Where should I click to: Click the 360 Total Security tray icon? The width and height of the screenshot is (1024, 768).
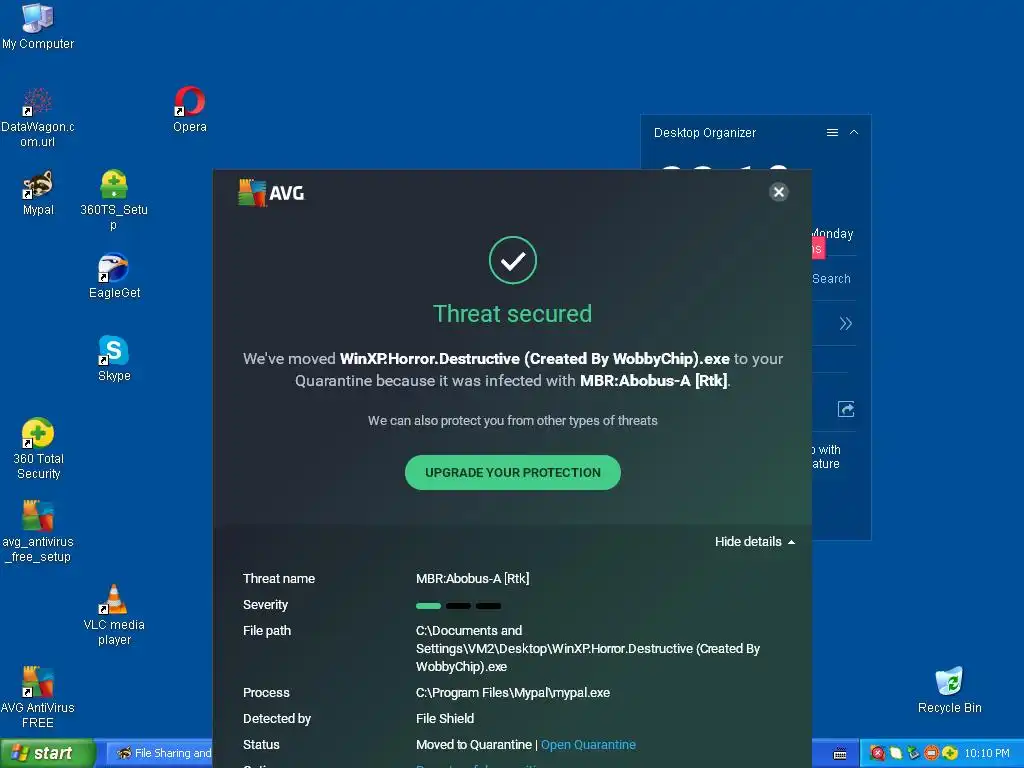[949, 753]
